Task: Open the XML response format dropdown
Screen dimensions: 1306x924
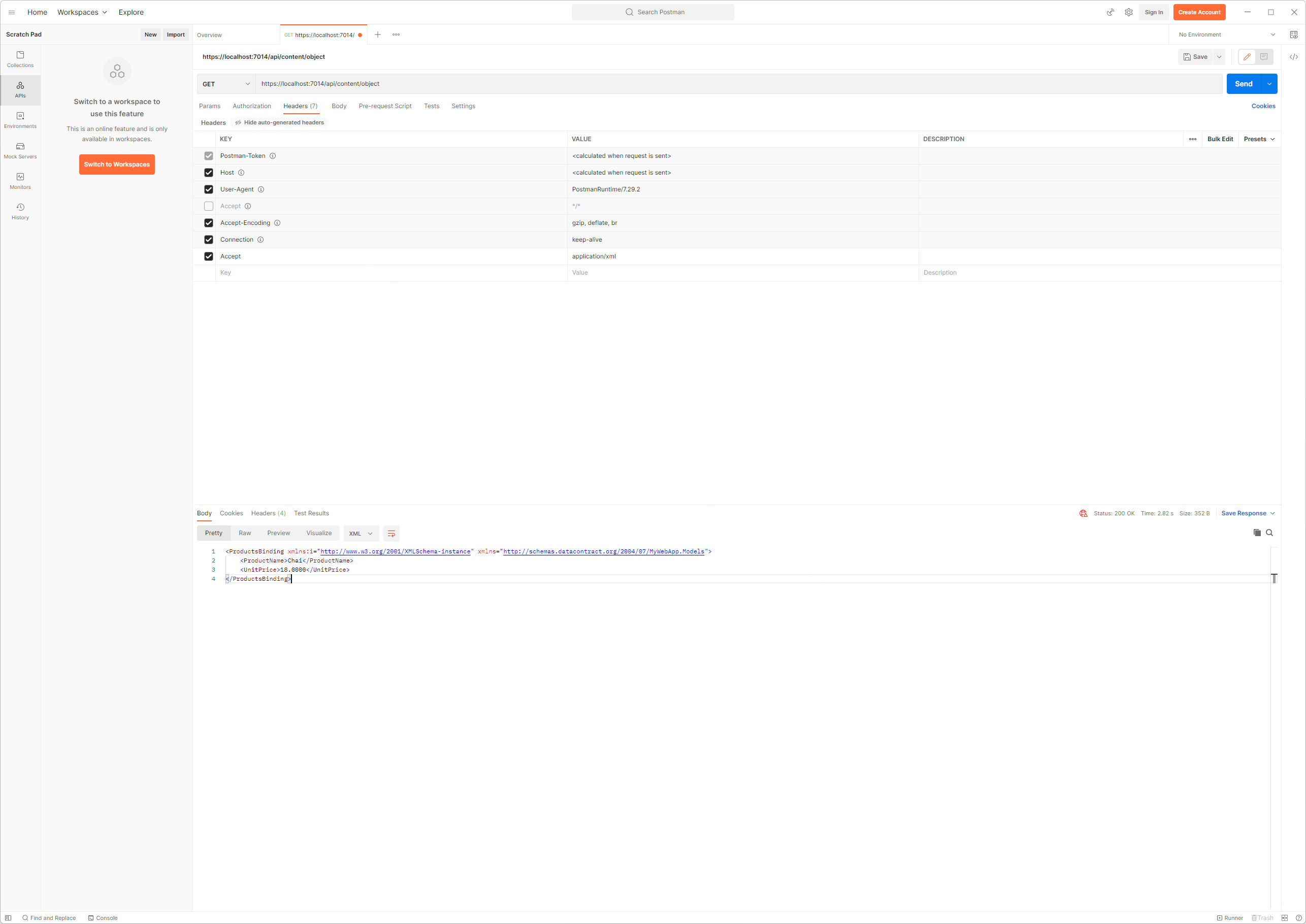Action: pyautogui.click(x=360, y=533)
